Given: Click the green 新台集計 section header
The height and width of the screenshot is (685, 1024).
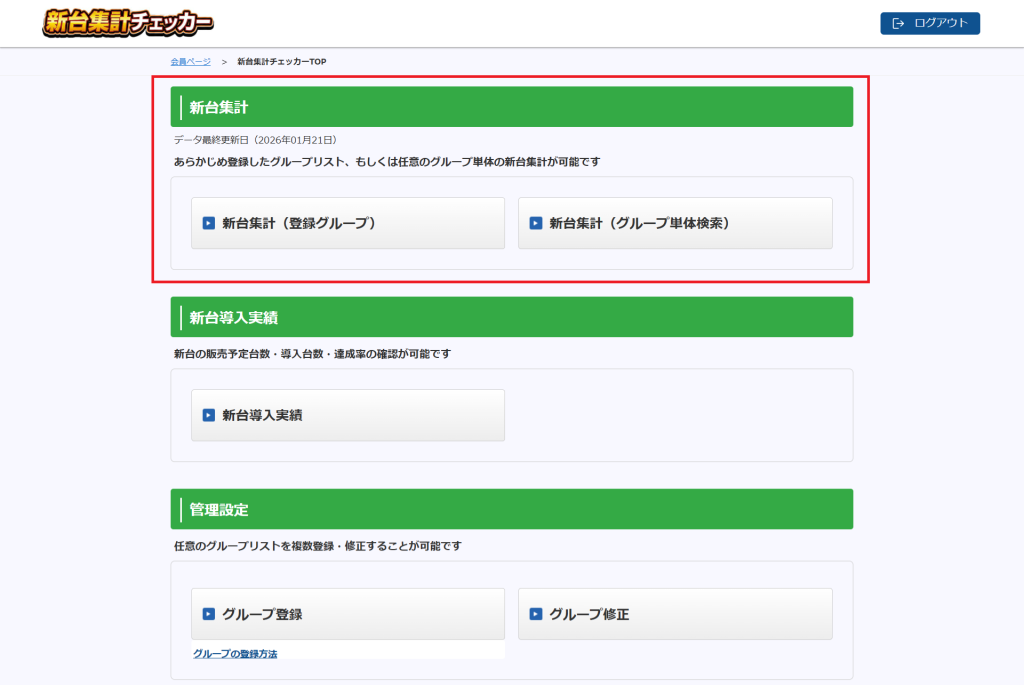Looking at the screenshot, I should coord(511,107).
